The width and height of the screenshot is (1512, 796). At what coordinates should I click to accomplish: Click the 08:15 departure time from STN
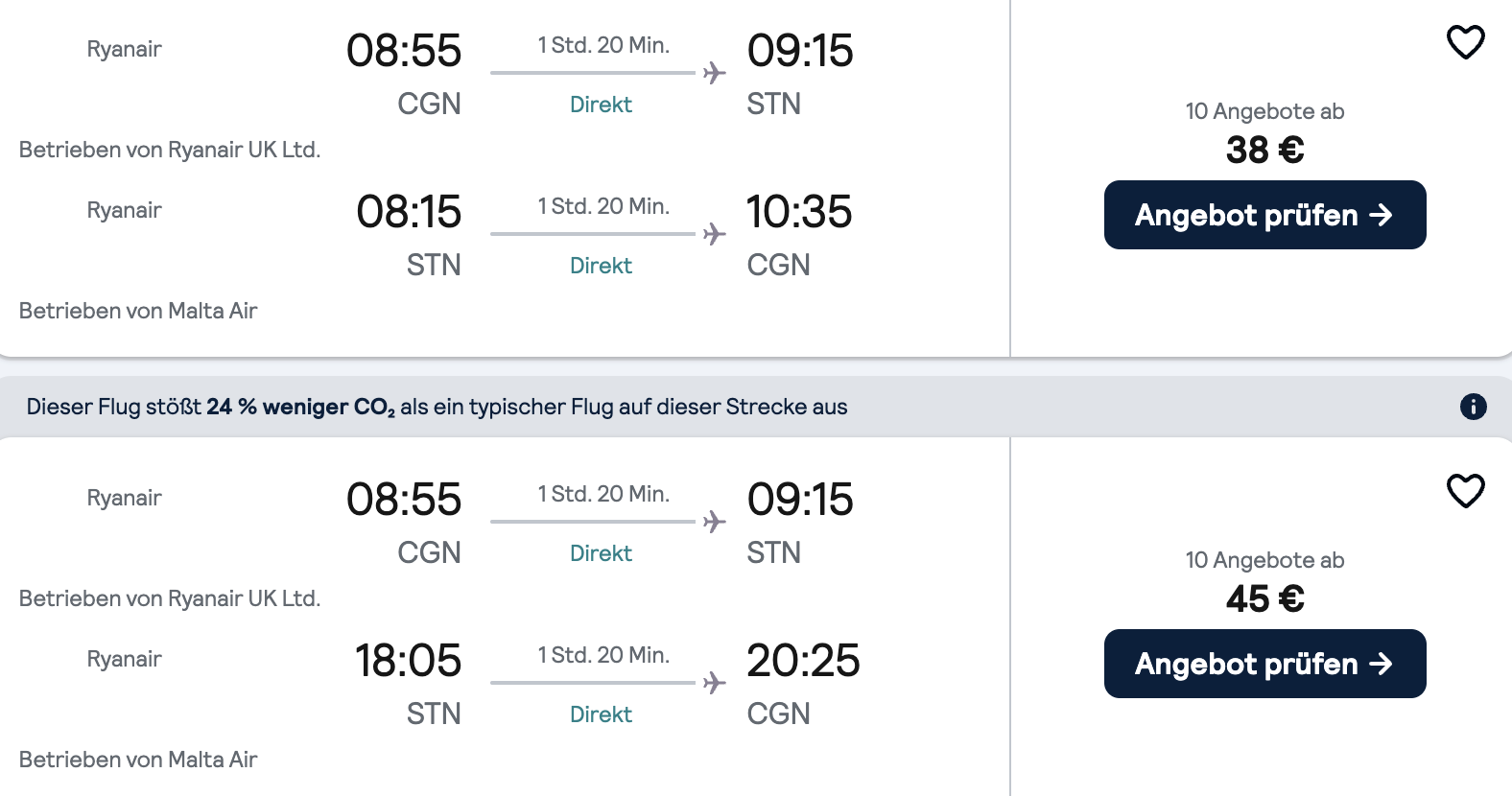pyautogui.click(x=409, y=212)
